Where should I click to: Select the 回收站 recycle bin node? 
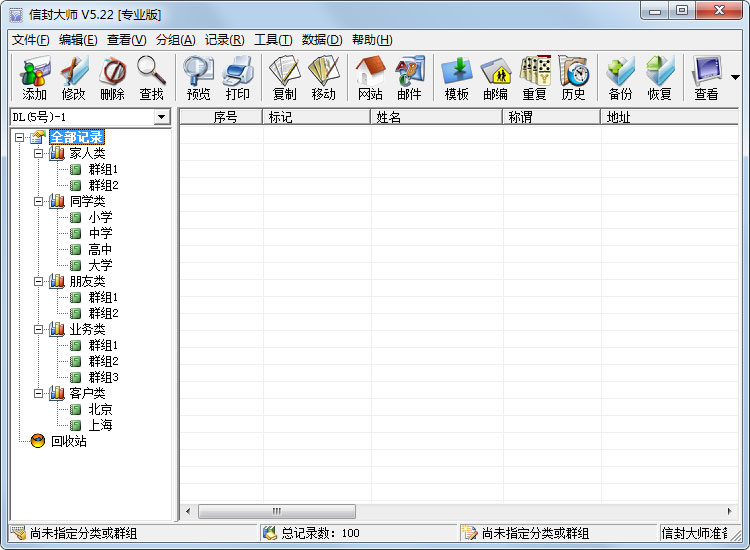coord(68,441)
